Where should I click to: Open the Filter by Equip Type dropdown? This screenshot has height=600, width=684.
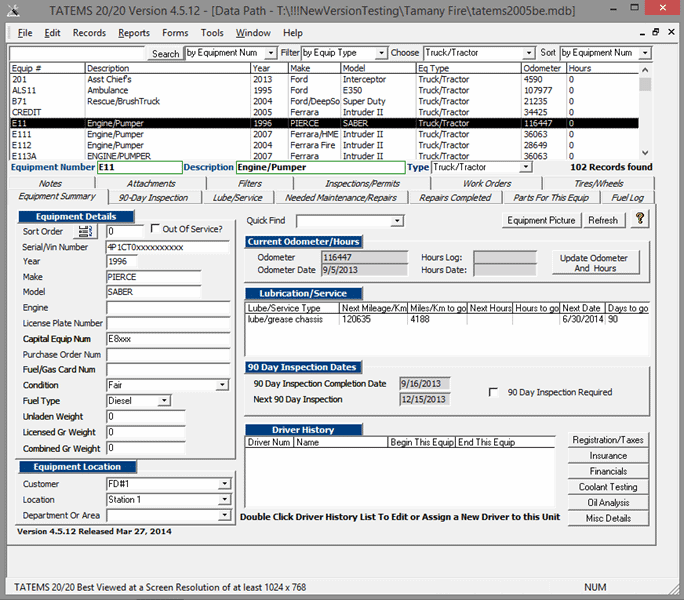point(381,53)
